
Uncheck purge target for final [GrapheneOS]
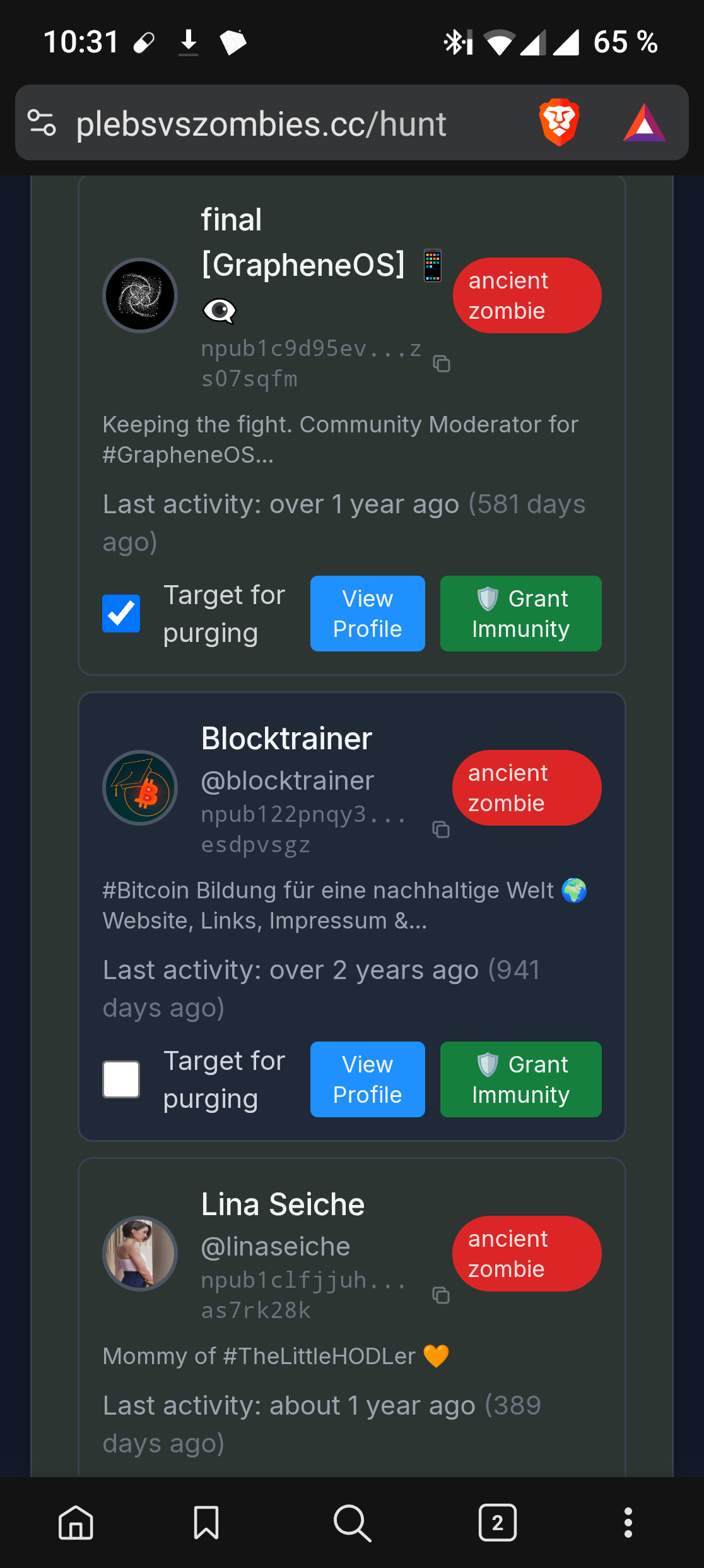(x=121, y=614)
